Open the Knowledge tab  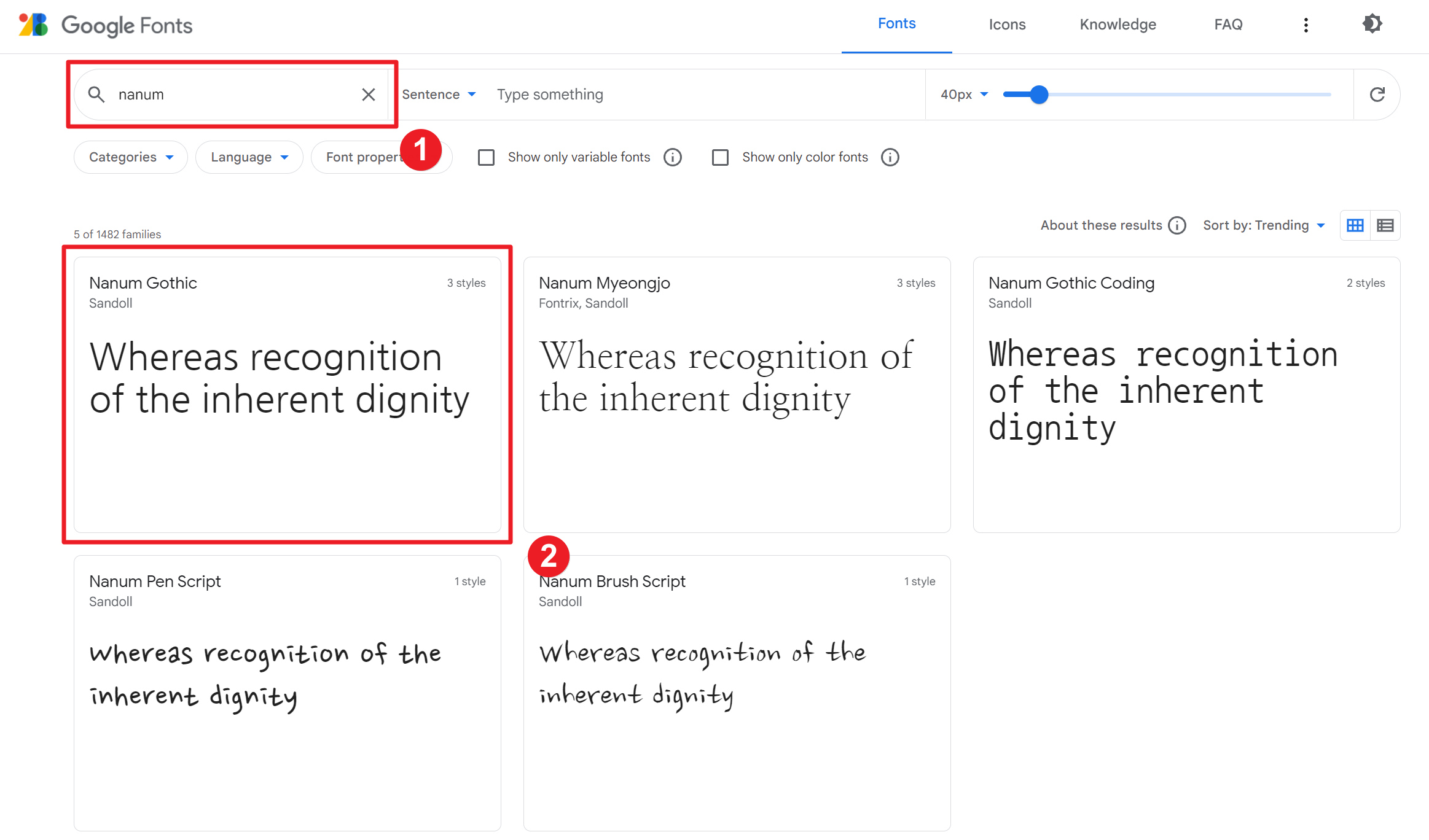[1118, 25]
